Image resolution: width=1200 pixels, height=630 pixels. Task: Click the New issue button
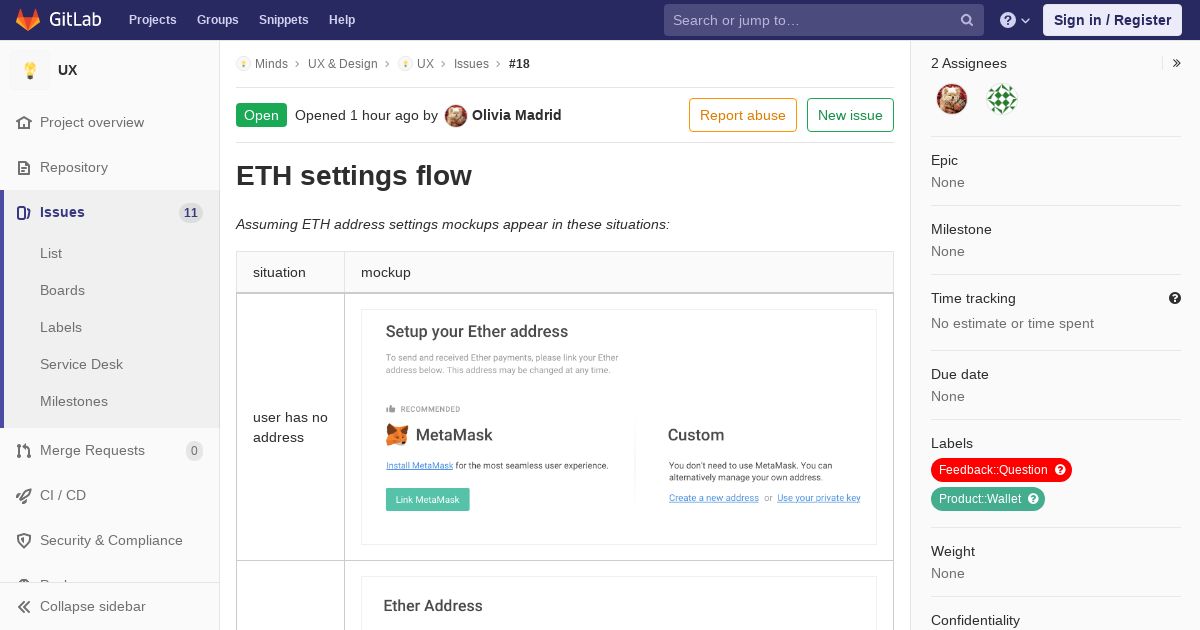click(x=850, y=115)
